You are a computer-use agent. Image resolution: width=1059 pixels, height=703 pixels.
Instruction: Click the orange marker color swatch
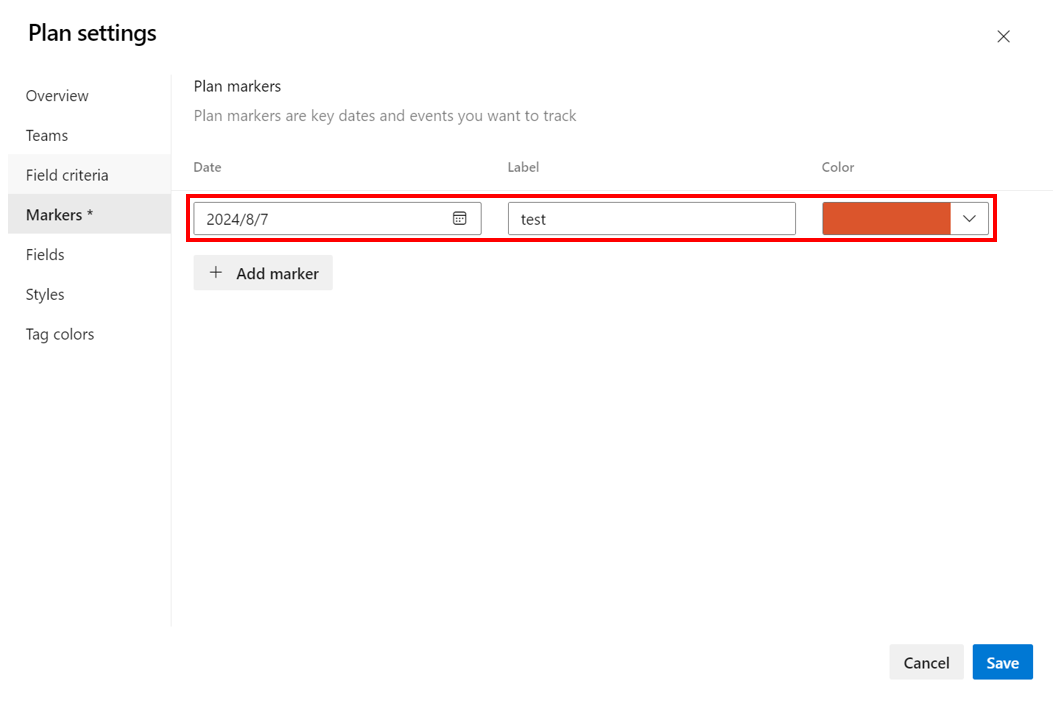[x=886, y=218]
